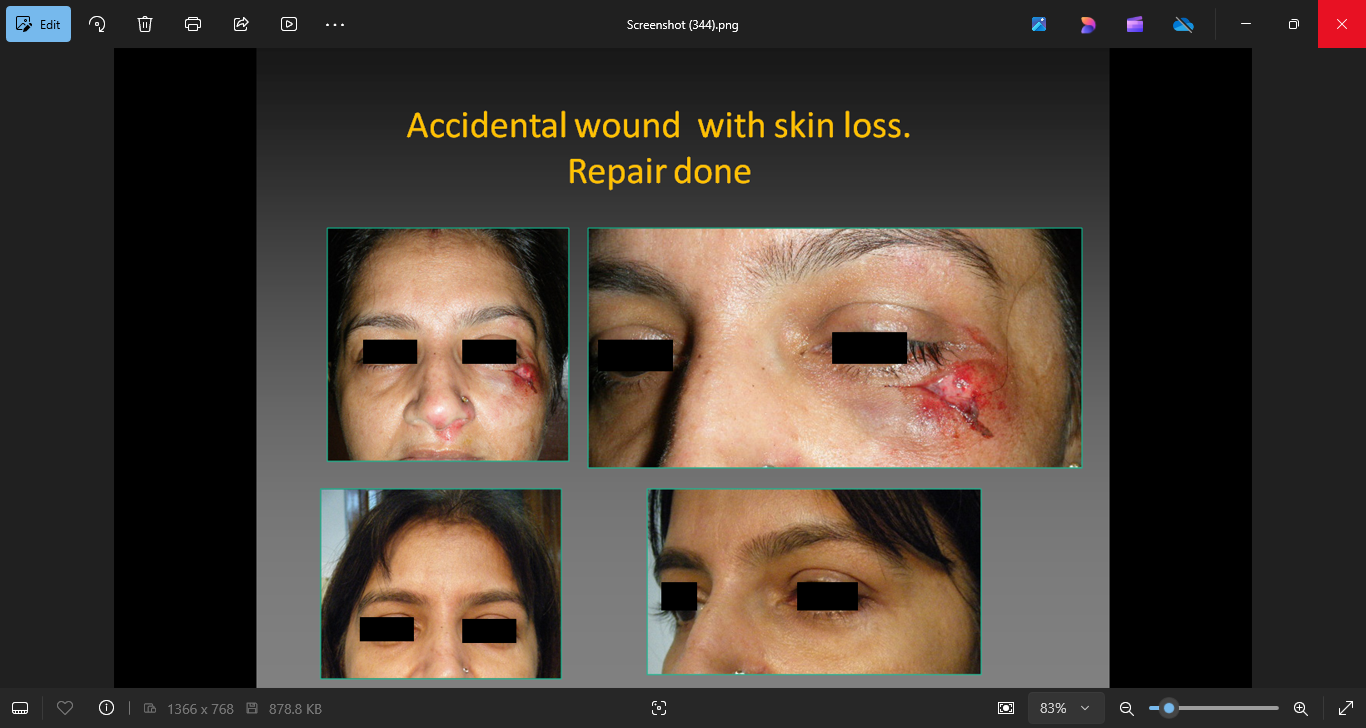Delete the photo using the trash icon

(145, 24)
